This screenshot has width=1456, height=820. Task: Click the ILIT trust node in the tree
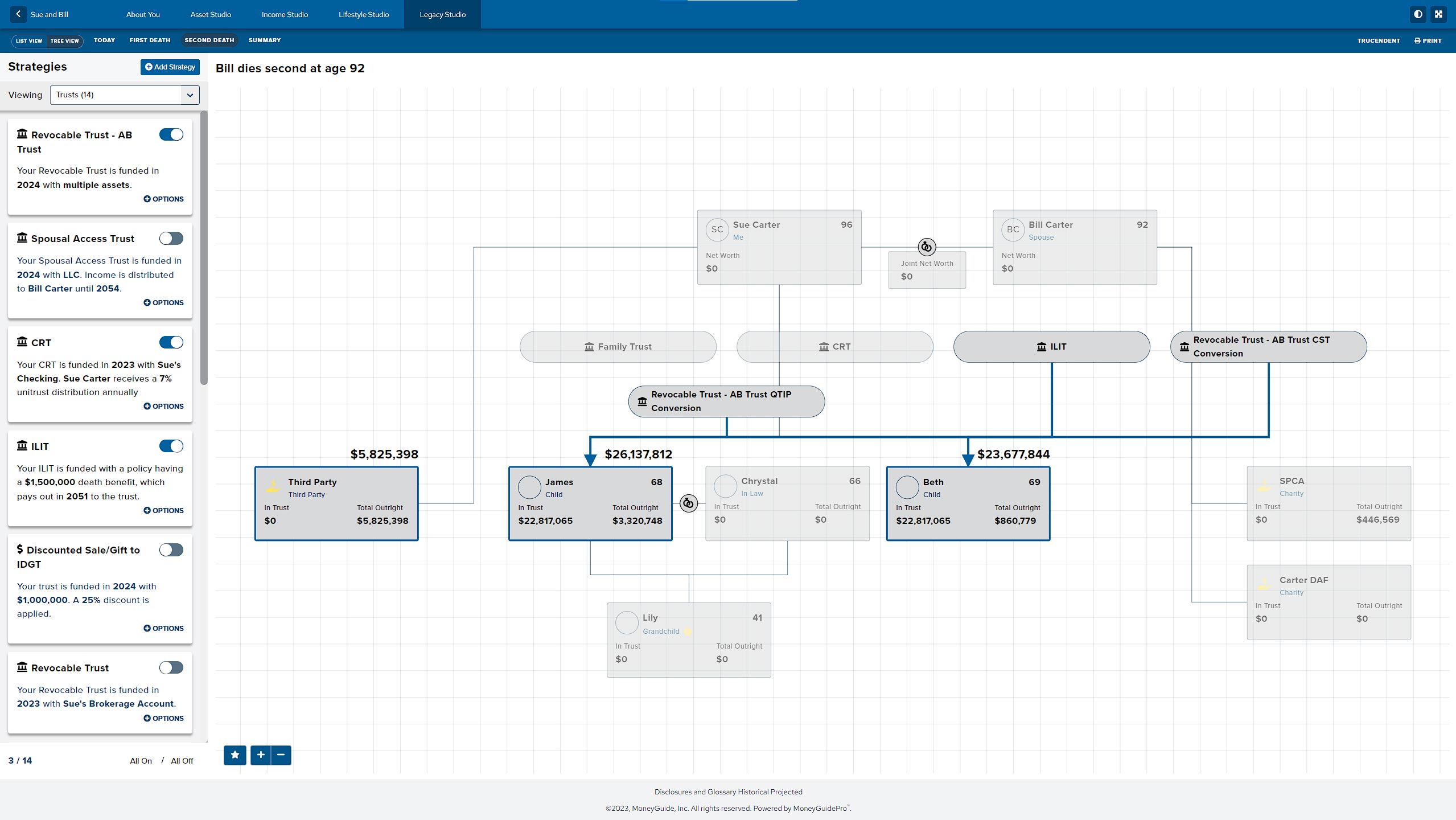coord(1051,347)
